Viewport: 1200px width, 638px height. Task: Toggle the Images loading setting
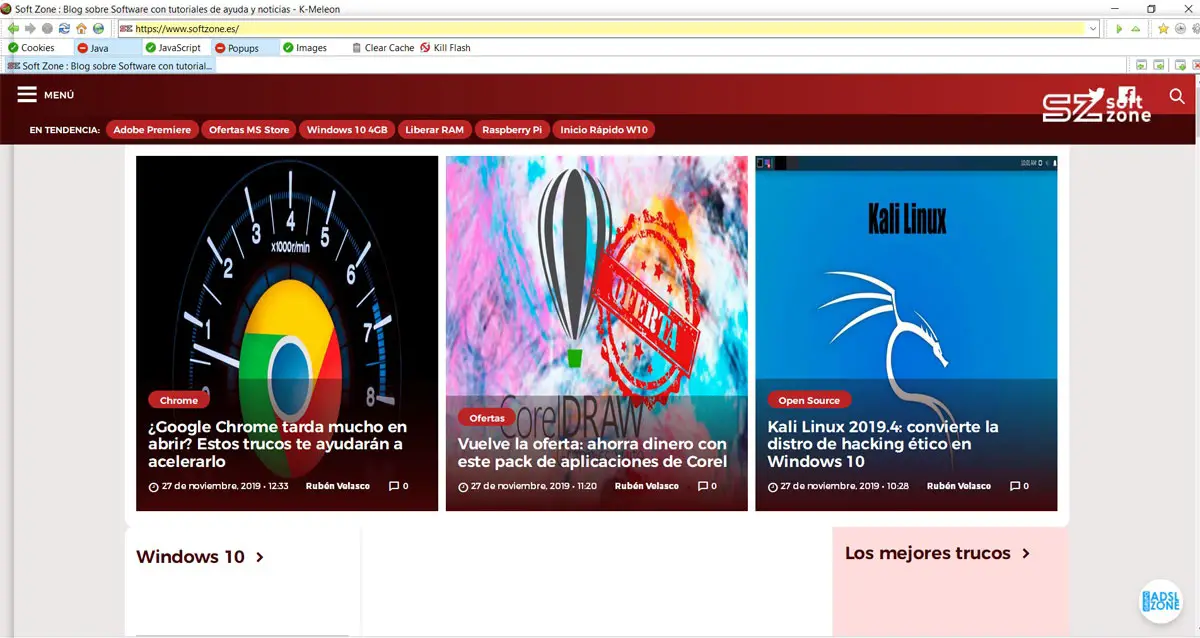[304, 47]
